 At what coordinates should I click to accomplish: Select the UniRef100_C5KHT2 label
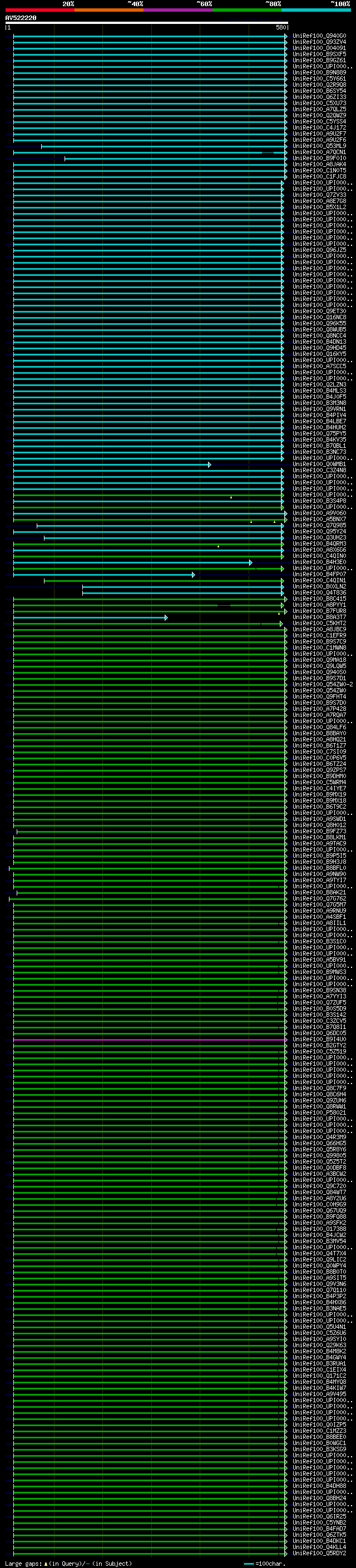pos(319,624)
